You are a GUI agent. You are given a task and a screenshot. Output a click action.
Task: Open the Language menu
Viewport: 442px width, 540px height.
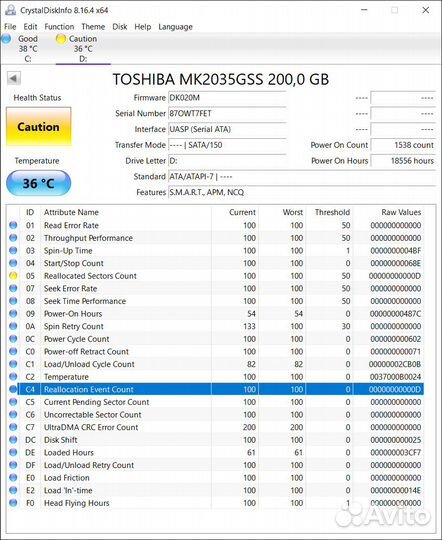pos(175,27)
